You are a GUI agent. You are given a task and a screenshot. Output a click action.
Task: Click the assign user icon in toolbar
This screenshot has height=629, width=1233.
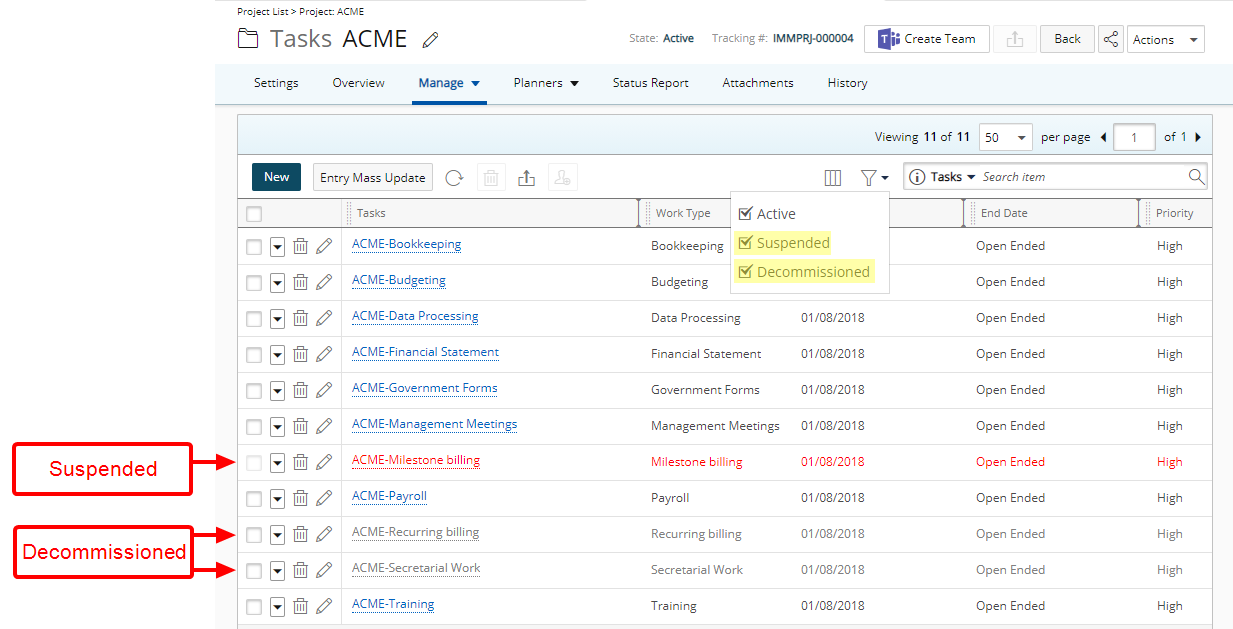(563, 178)
